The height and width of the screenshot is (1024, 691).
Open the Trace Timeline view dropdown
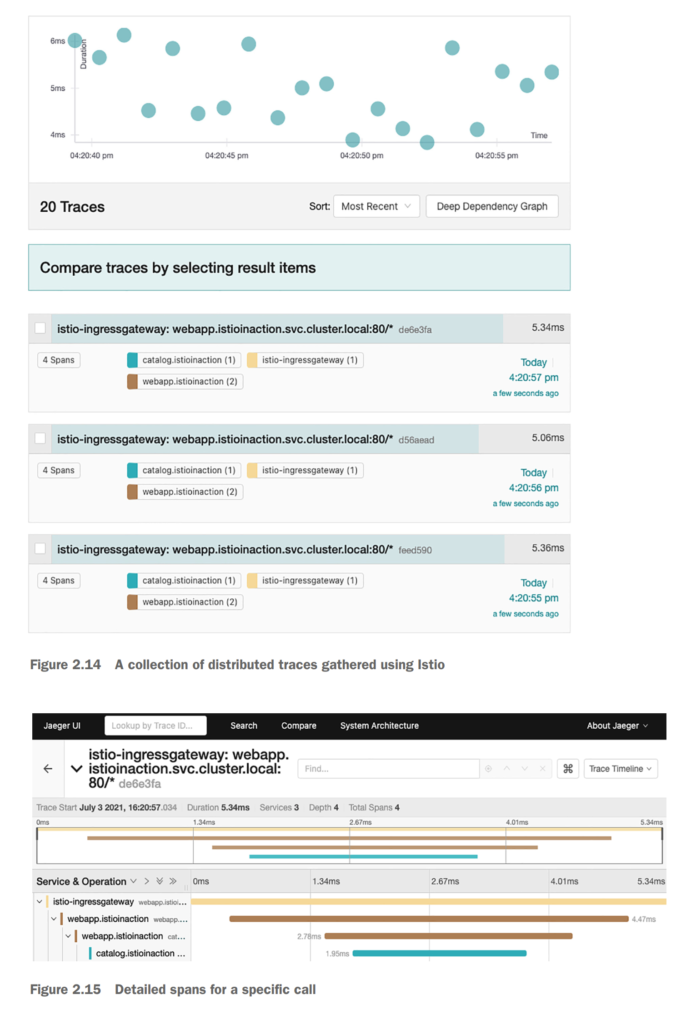[x=620, y=769]
